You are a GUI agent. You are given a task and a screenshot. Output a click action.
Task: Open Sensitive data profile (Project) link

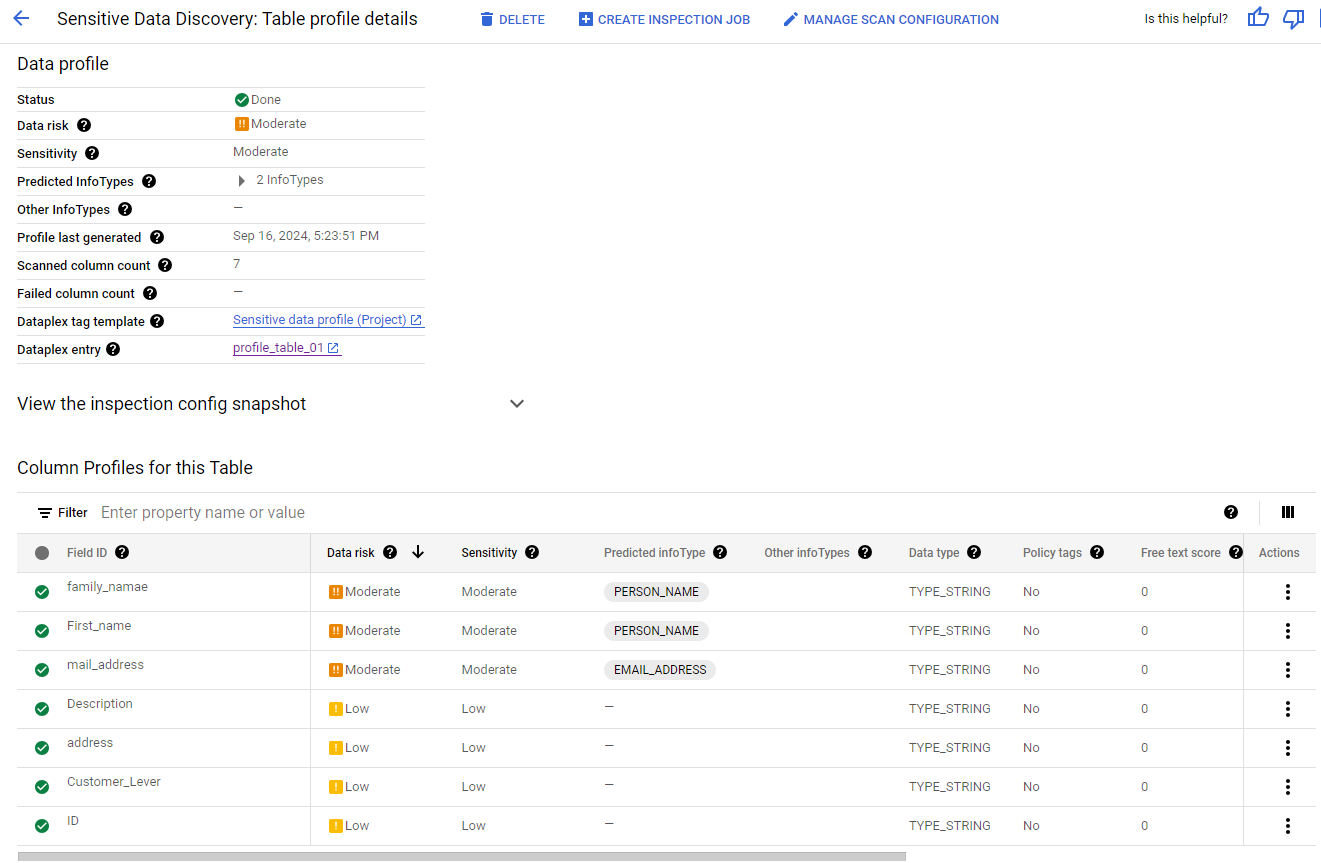328,320
